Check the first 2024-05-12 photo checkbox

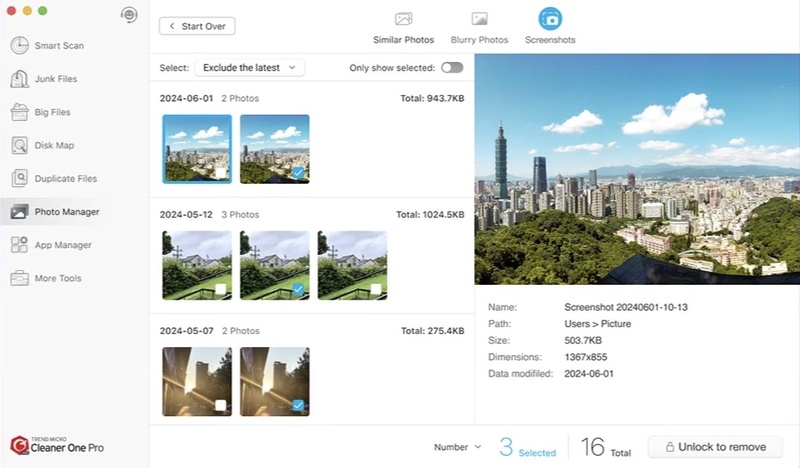(220, 289)
